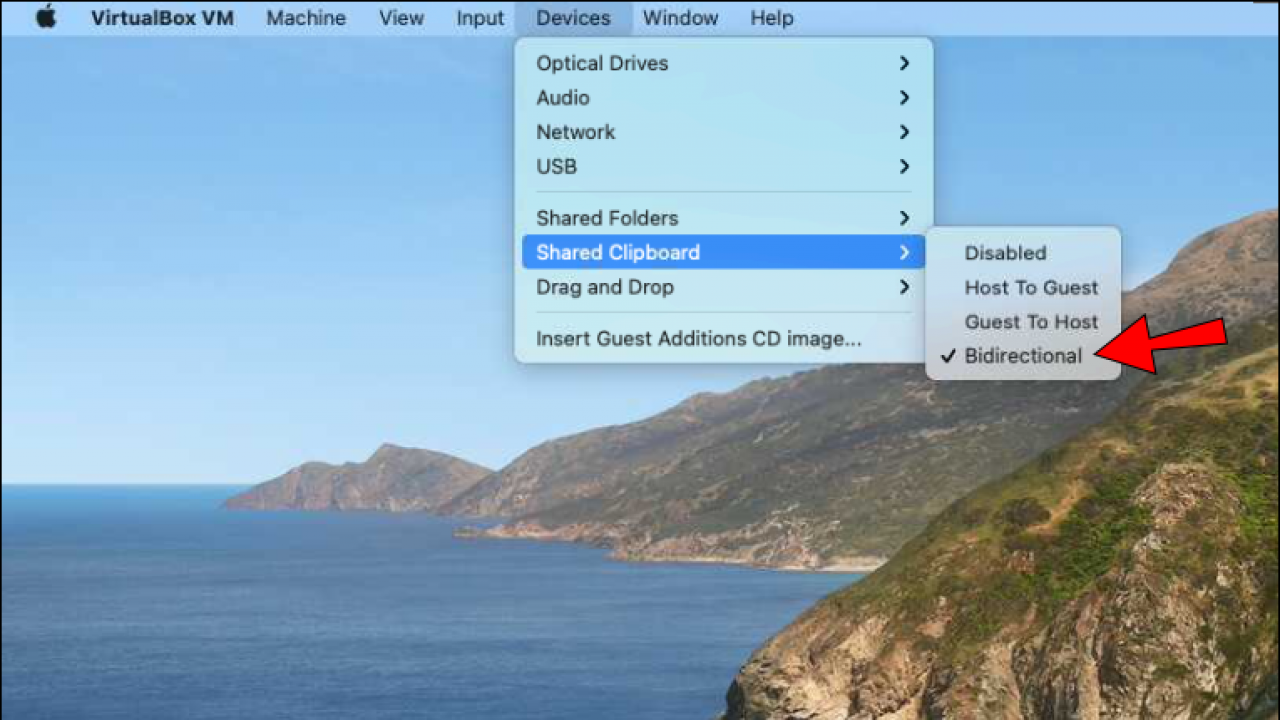Open the Help menu
Image resolution: width=1280 pixels, height=720 pixels.
771,17
